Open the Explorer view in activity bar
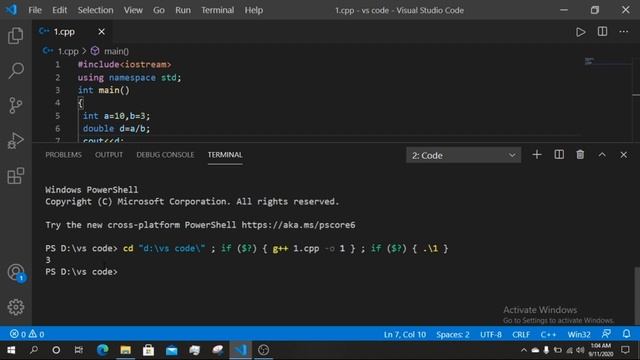This screenshot has width=640, height=360. click(16, 36)
